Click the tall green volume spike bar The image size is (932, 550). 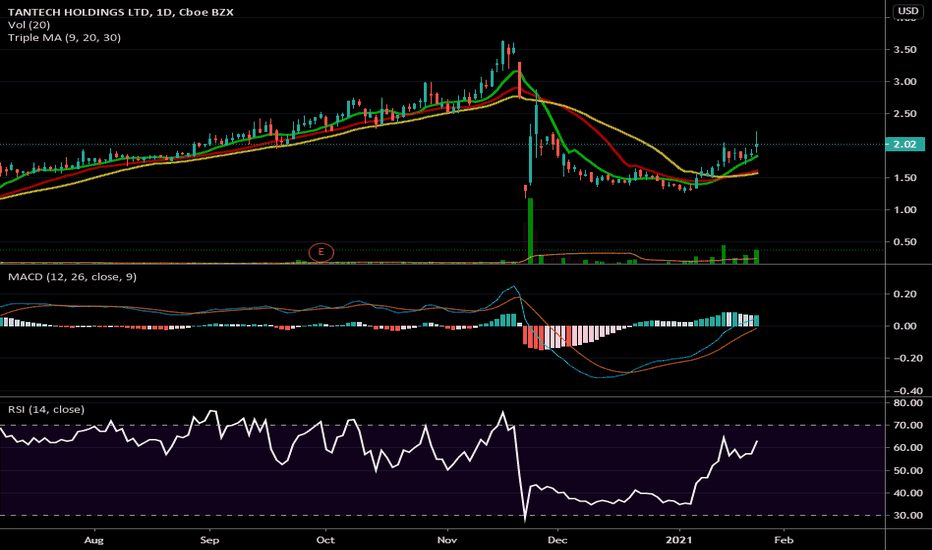coord(530,231)
